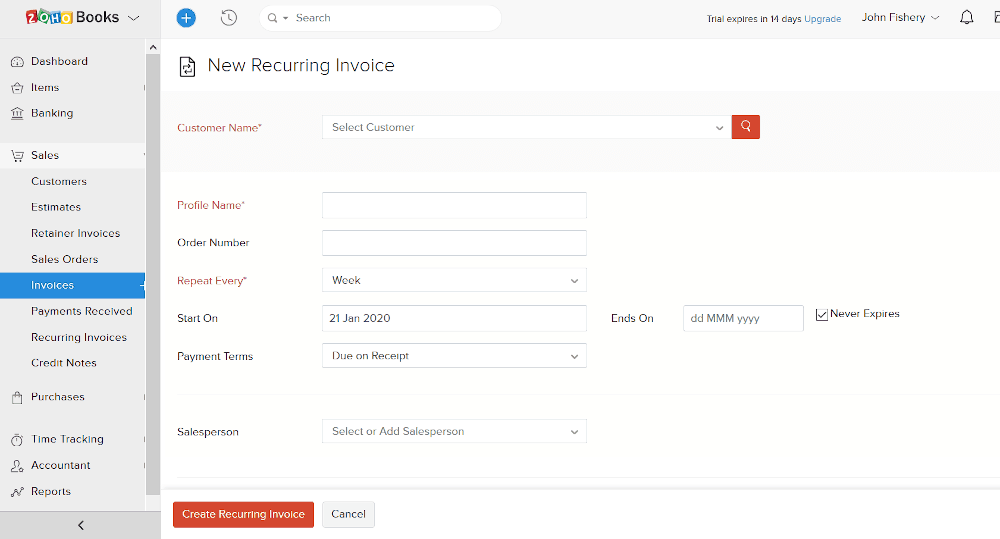
Task: Open the Payment Terms dropdown
Action: tap(454, 356)
